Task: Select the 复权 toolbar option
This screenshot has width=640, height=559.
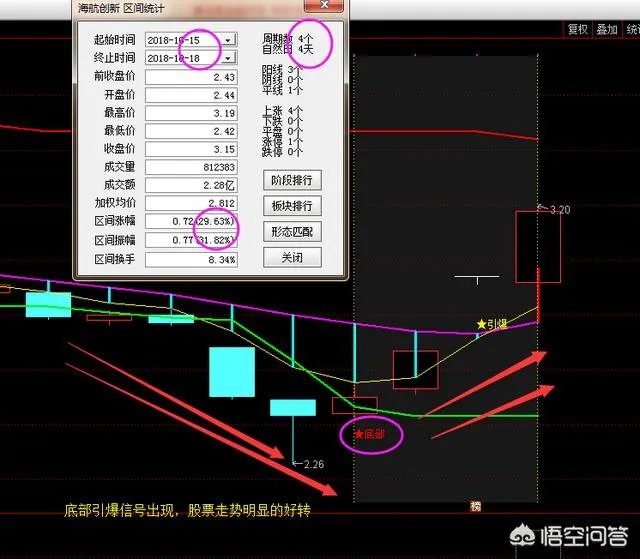Action: click(578, 29)
